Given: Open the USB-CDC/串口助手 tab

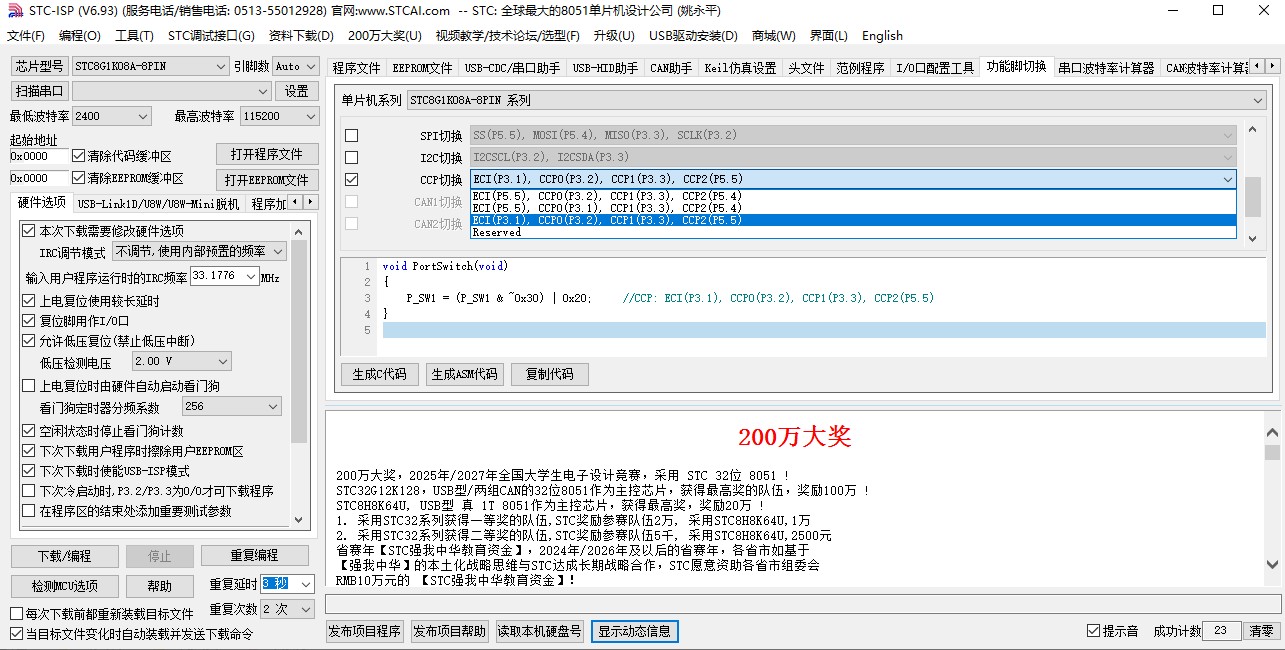Looking at the screenshot, I should pyautogui.click(x=512, y=68).
